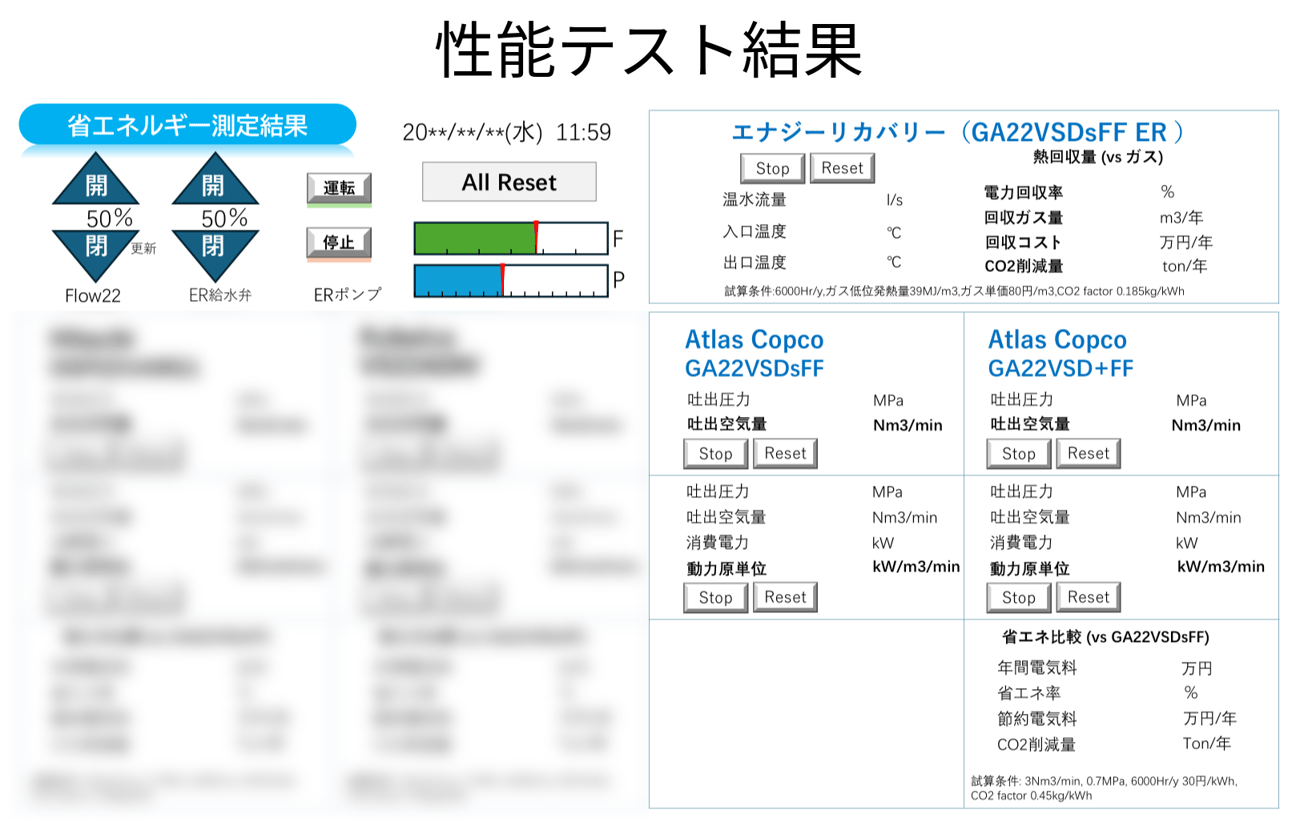
Task: Click 試算条件 line with 6000Hr/y gas conditions
Action: 954,291
